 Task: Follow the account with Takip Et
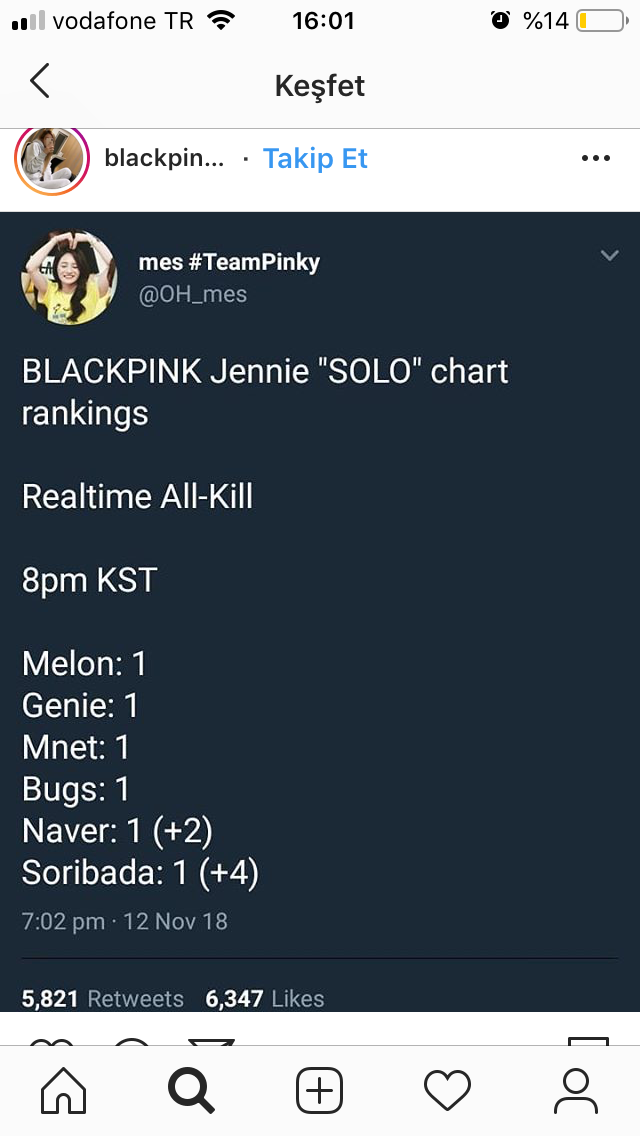click(315, 159)
